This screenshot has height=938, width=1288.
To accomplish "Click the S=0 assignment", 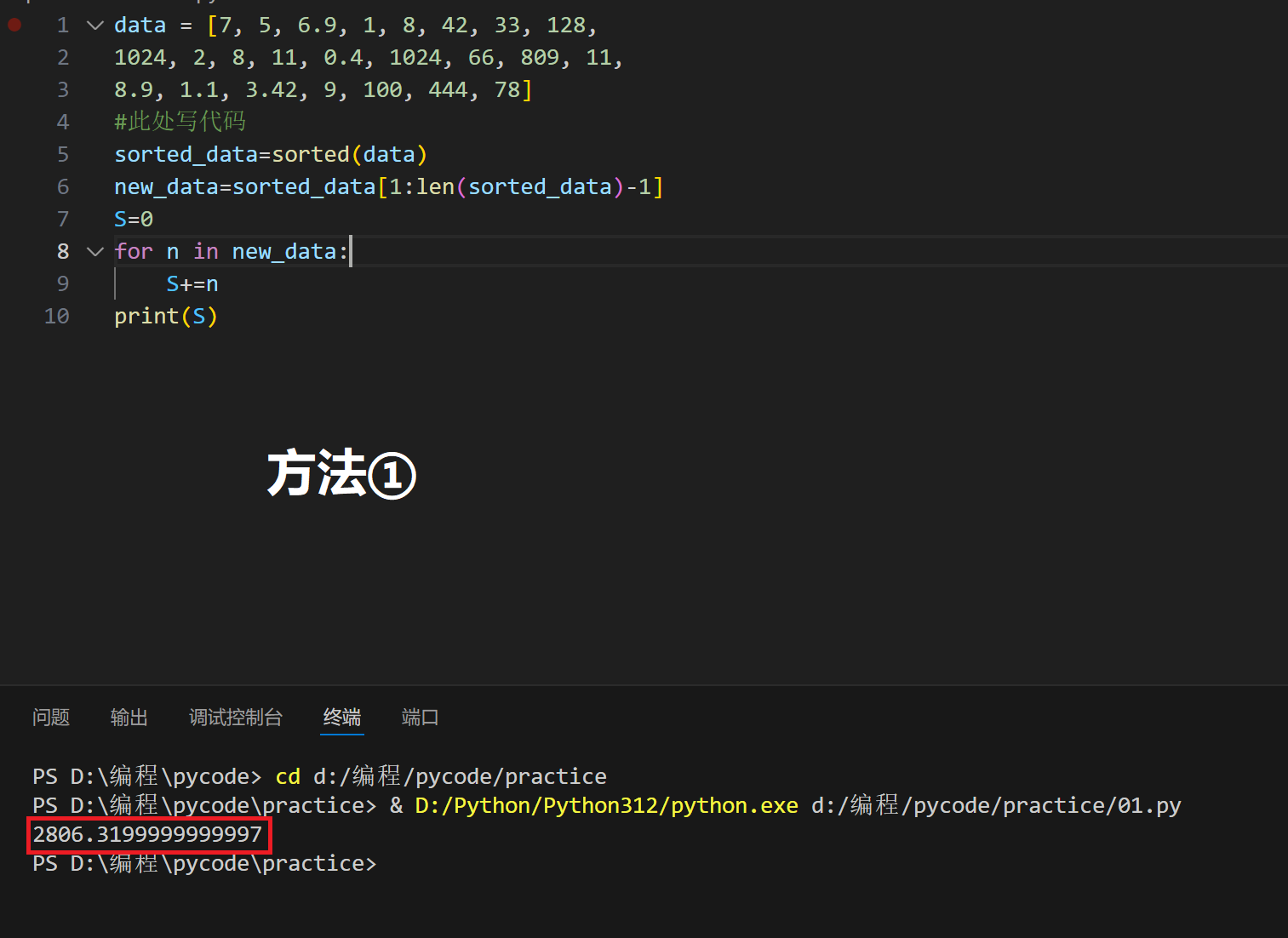I will (134, 219).
